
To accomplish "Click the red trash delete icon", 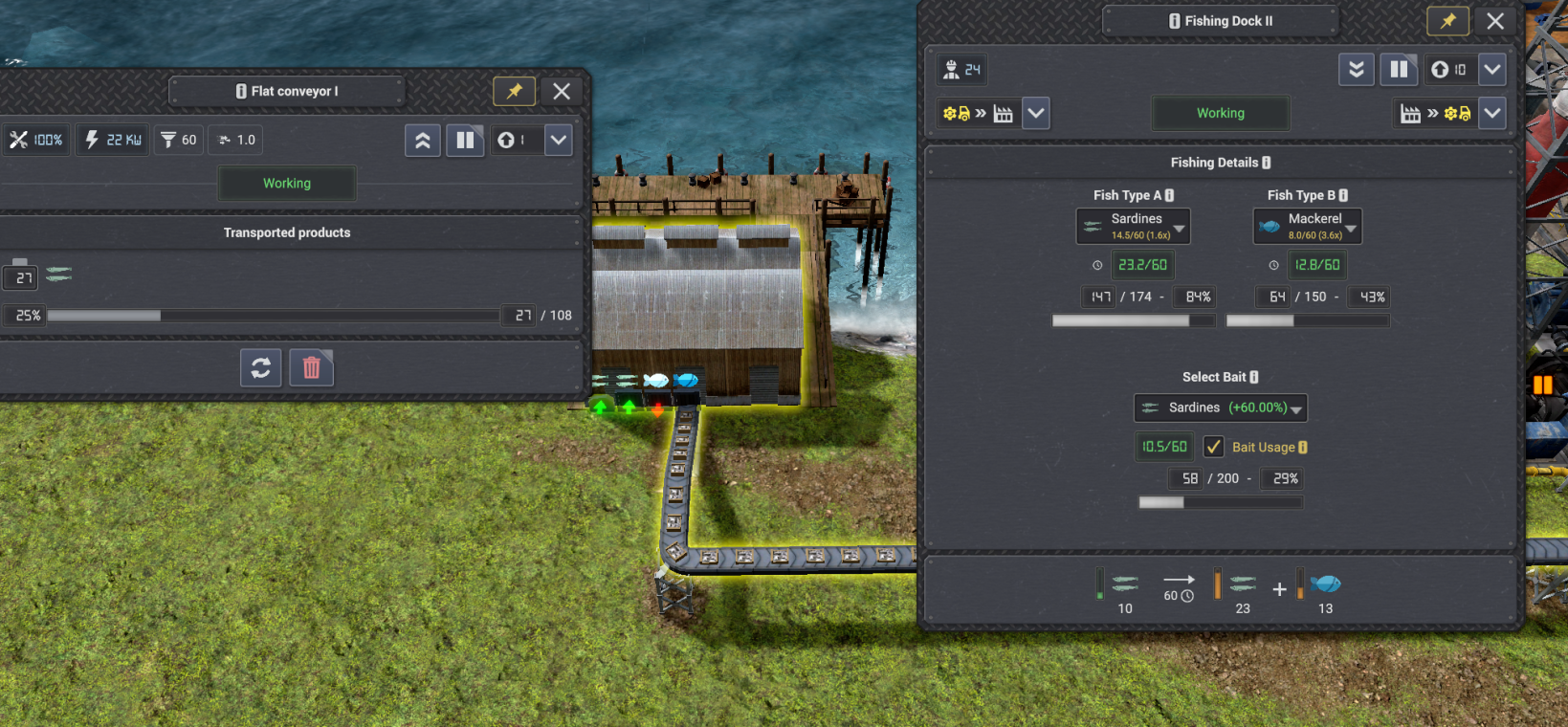I will [x=311, y=367].
